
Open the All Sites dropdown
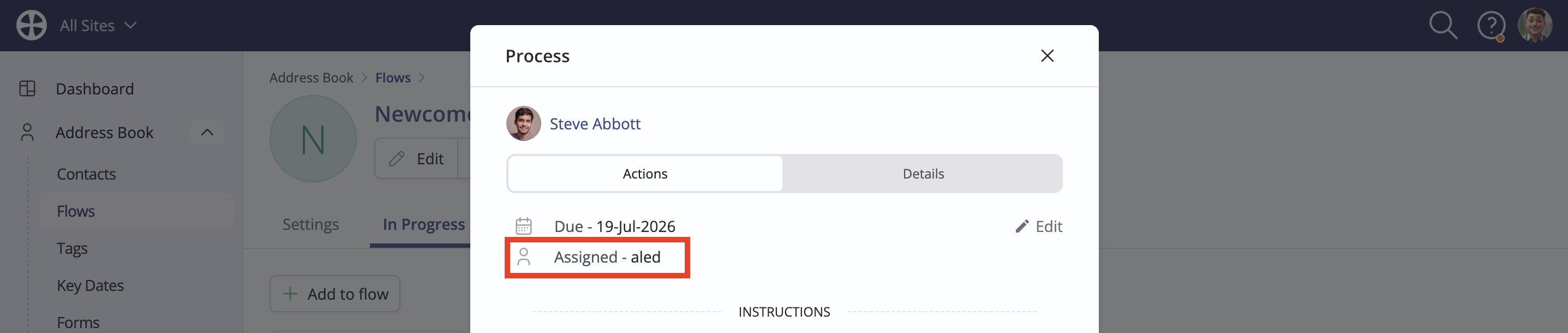[98, 26]
